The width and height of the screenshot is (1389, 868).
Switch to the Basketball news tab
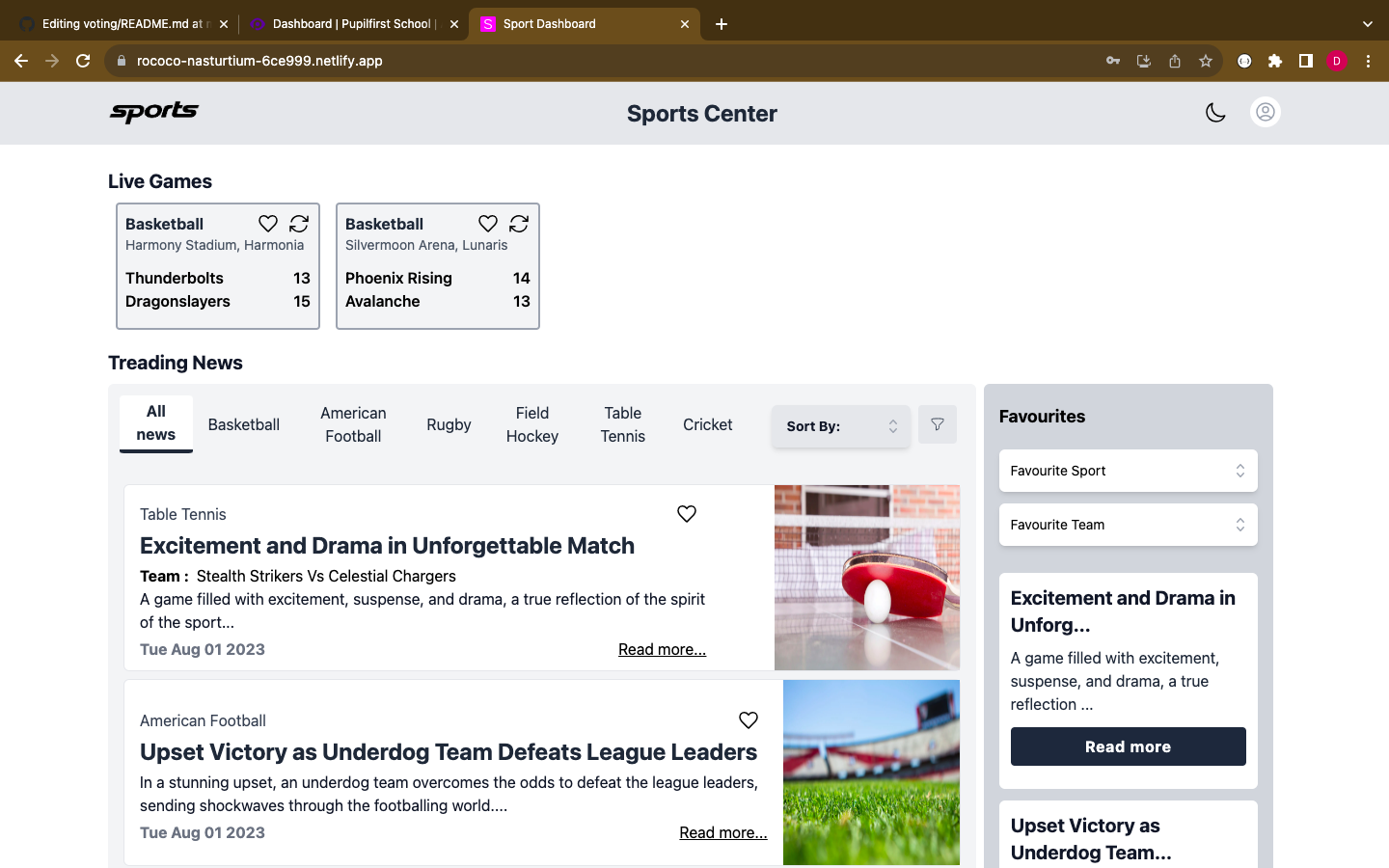coord(243,424)
